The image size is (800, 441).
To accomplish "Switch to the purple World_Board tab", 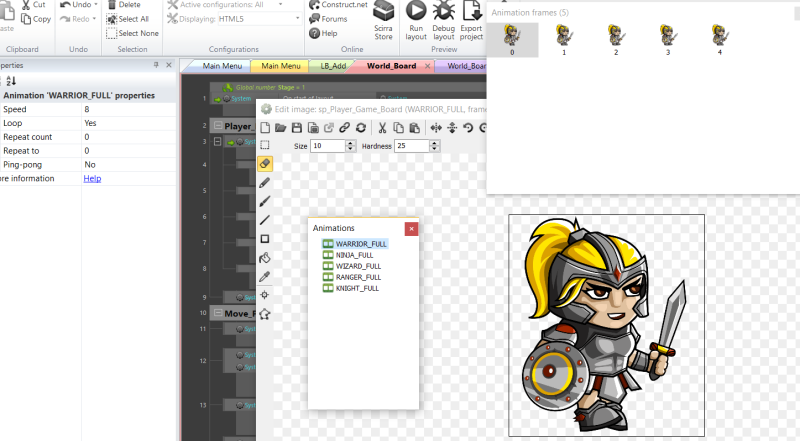I will click(466, 66).
